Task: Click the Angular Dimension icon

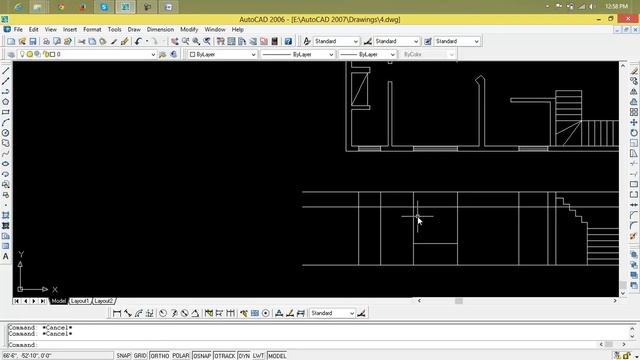Action: (195, 313)
